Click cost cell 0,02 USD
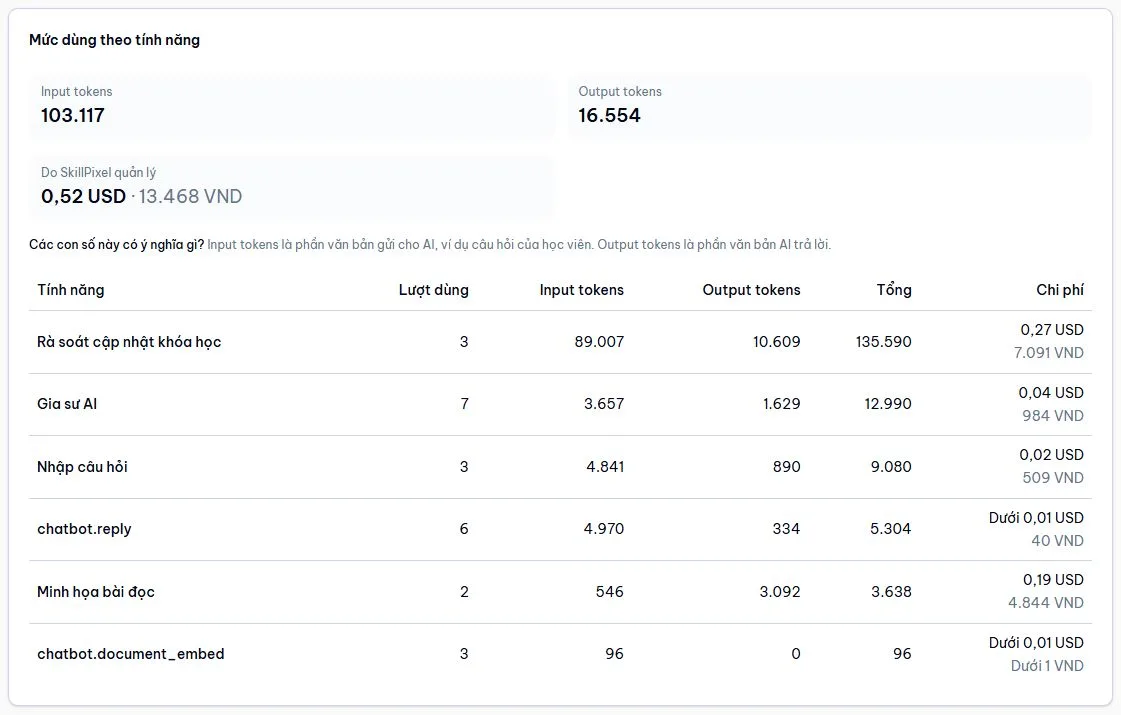The width and height of the screenshot is (1121, 715). [x=1052, y=455]
